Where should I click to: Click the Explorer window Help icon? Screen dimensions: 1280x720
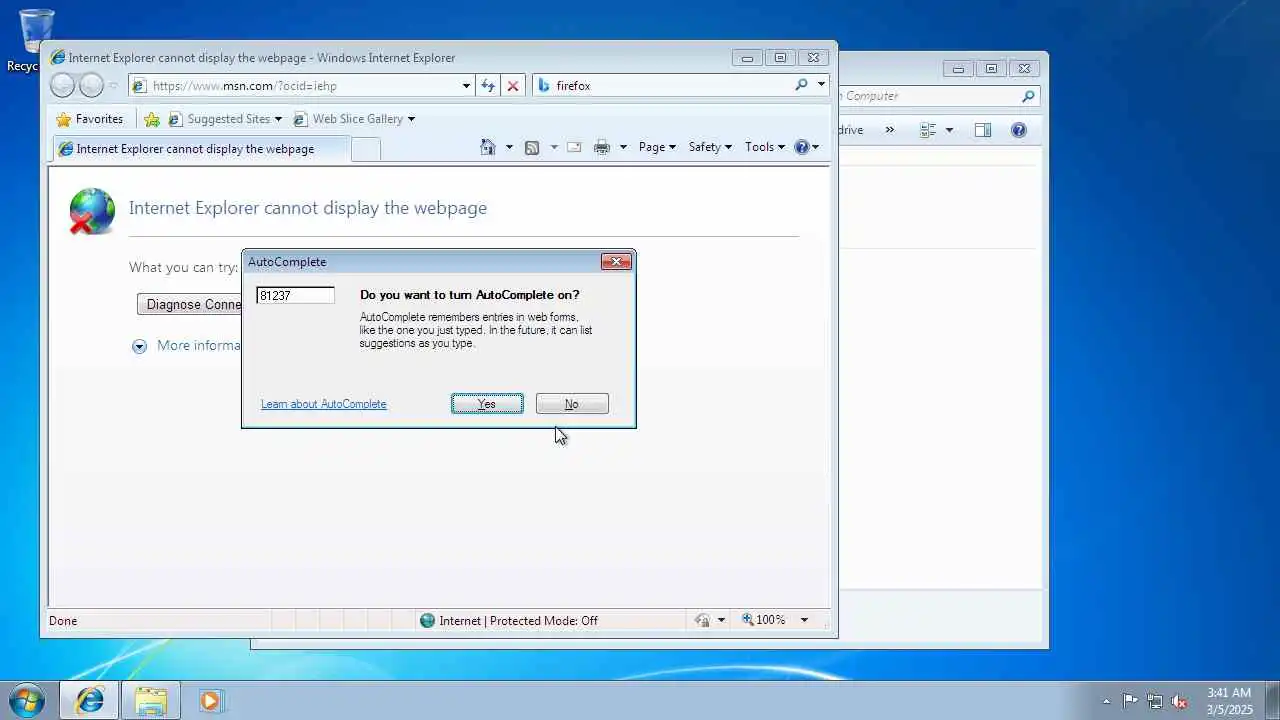pos(1019,130)
